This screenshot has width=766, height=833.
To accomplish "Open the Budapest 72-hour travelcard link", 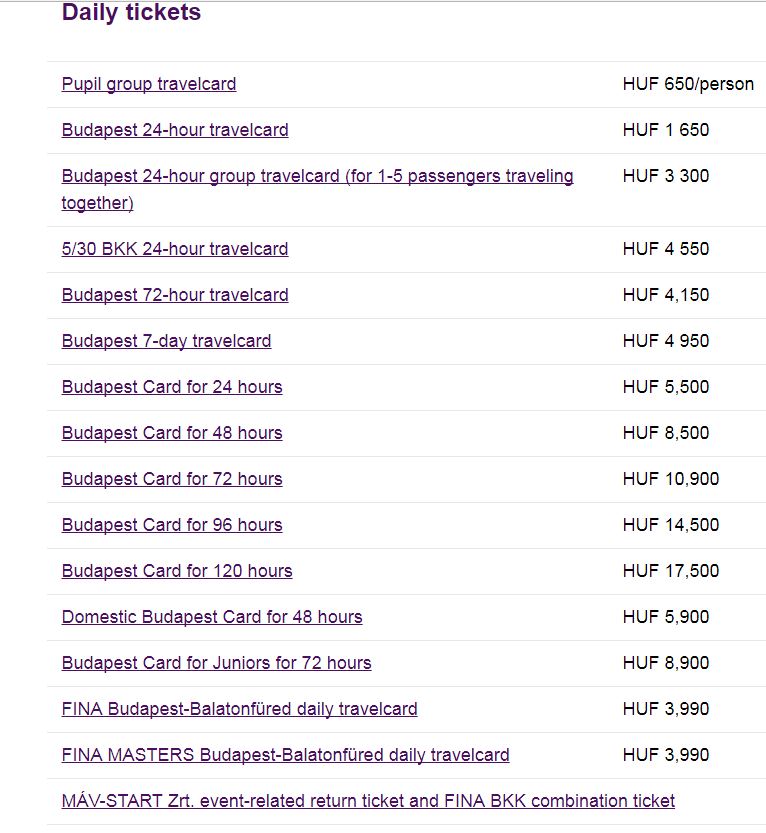I will pos(175,295).
